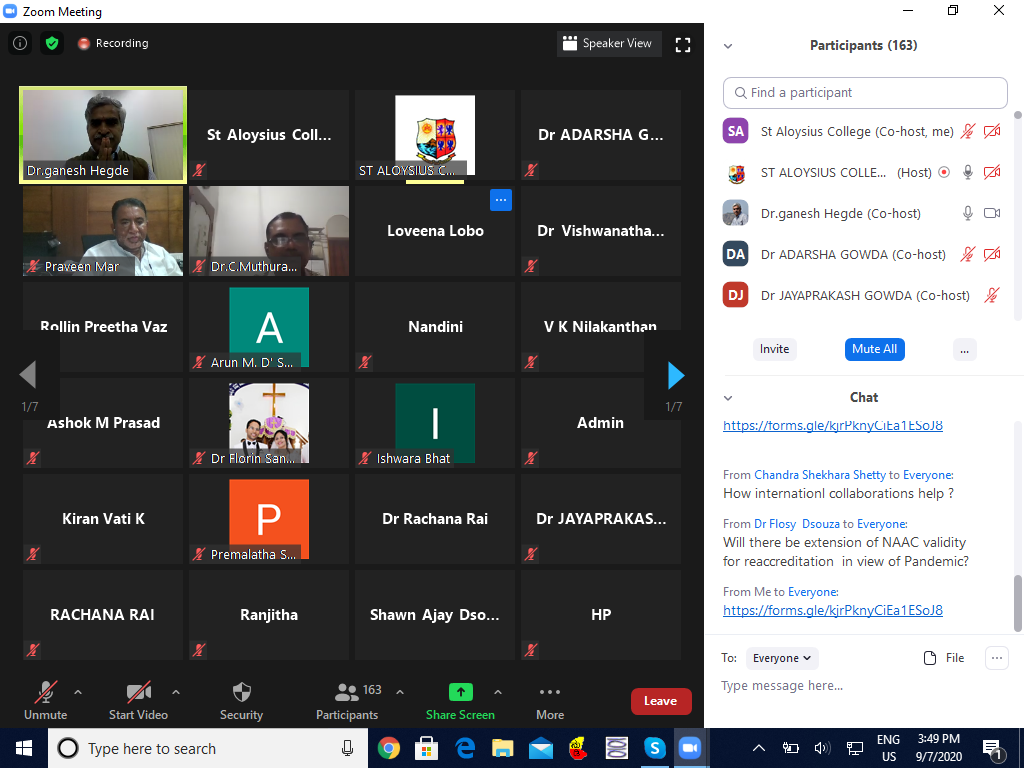Open the bottom forms.gle link from Me

pyautogui.click(x=833, y=610)
